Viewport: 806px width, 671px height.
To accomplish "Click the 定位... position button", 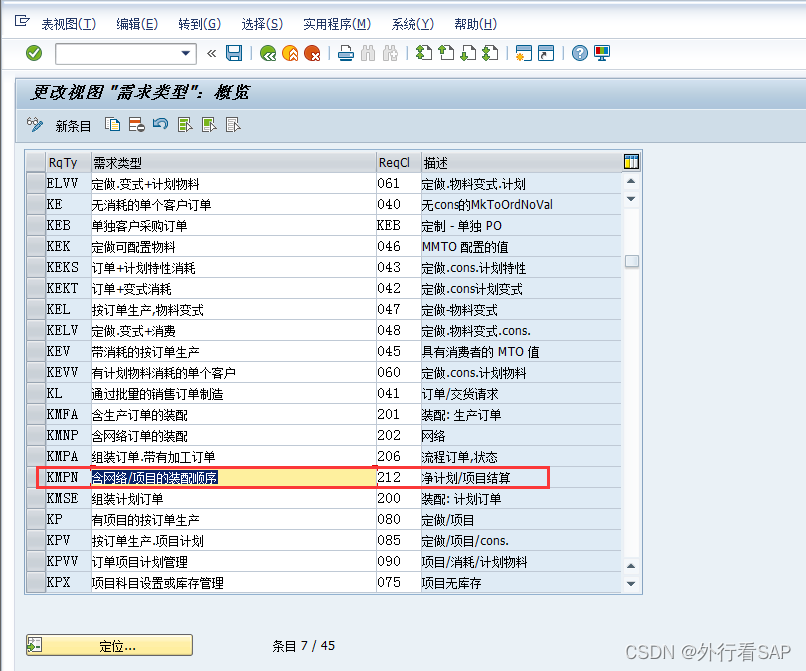I will point(109,645).
